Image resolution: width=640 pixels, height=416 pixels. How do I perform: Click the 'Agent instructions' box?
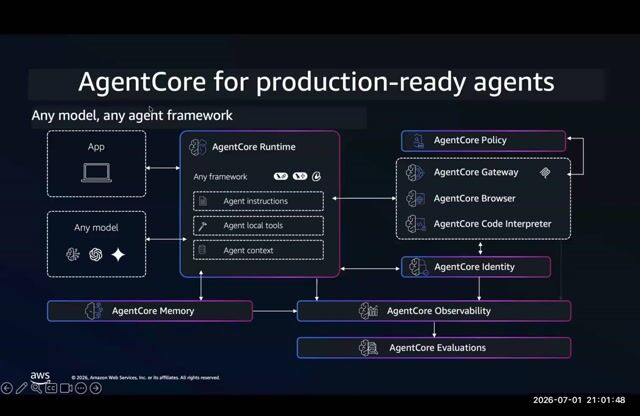tap(258, 201)
